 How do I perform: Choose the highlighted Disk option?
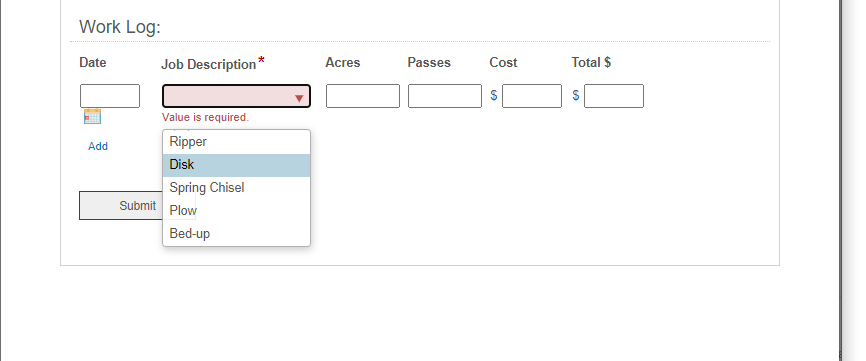236,165
